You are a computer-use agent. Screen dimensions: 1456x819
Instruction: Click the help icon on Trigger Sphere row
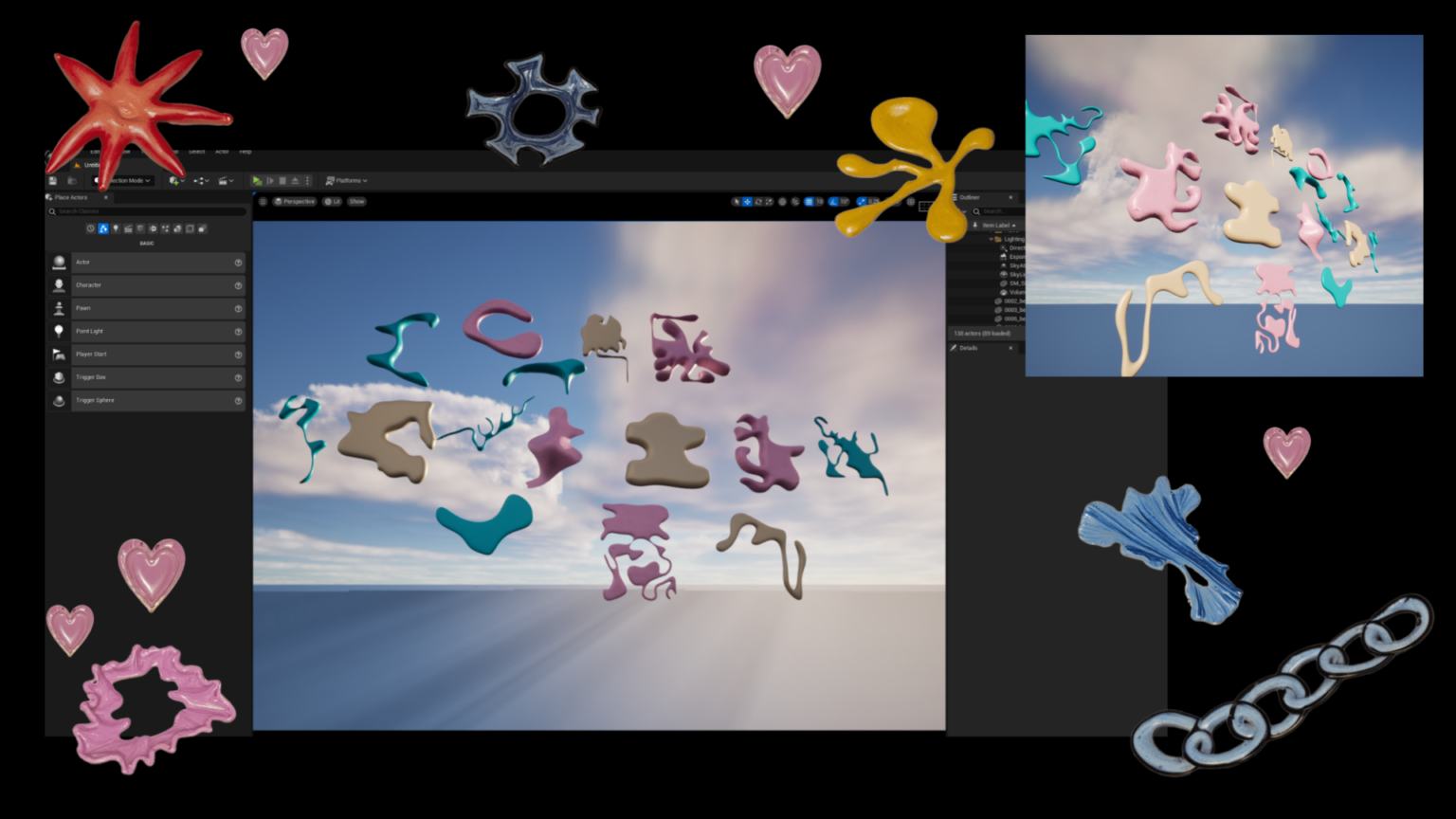[x=238, y=400]
